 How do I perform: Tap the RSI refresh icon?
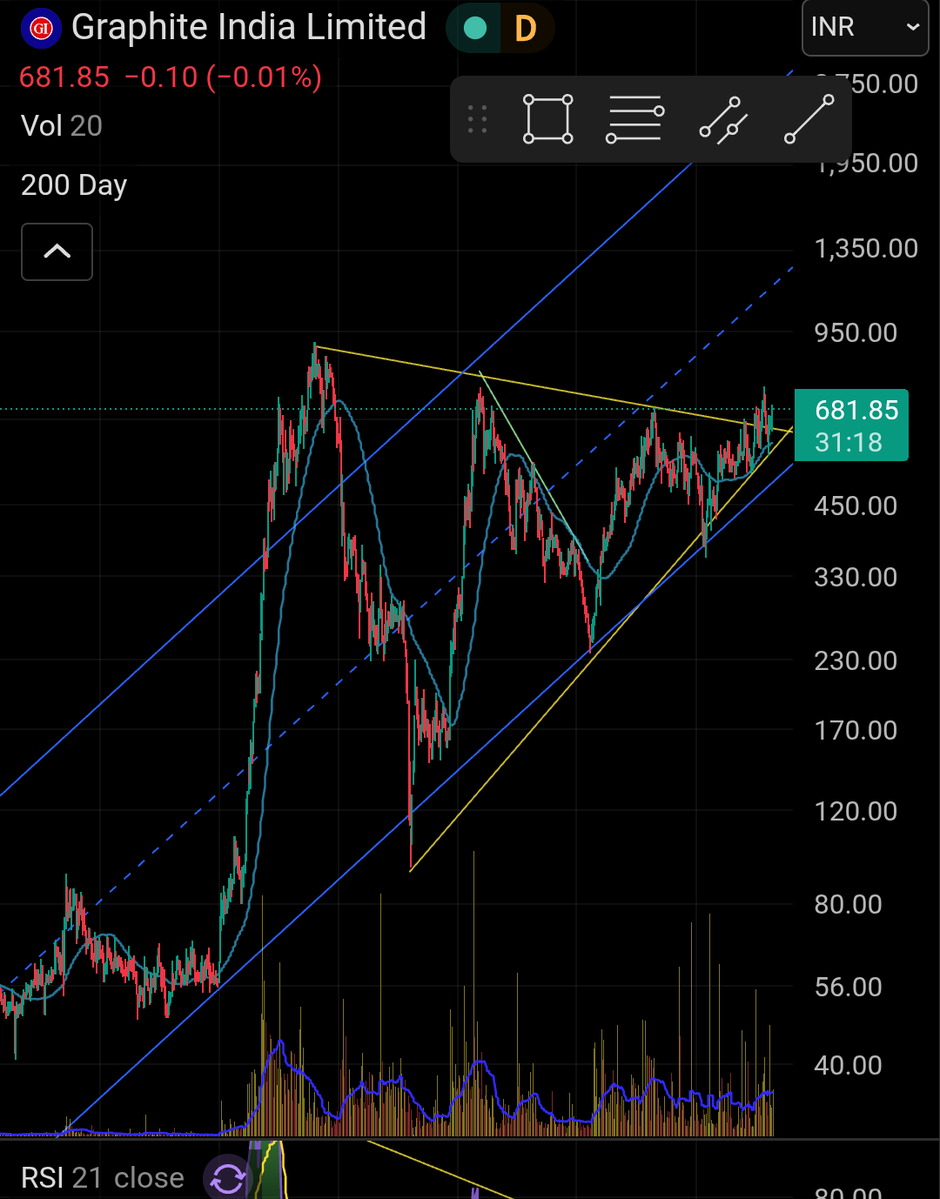click(227, 1180)
